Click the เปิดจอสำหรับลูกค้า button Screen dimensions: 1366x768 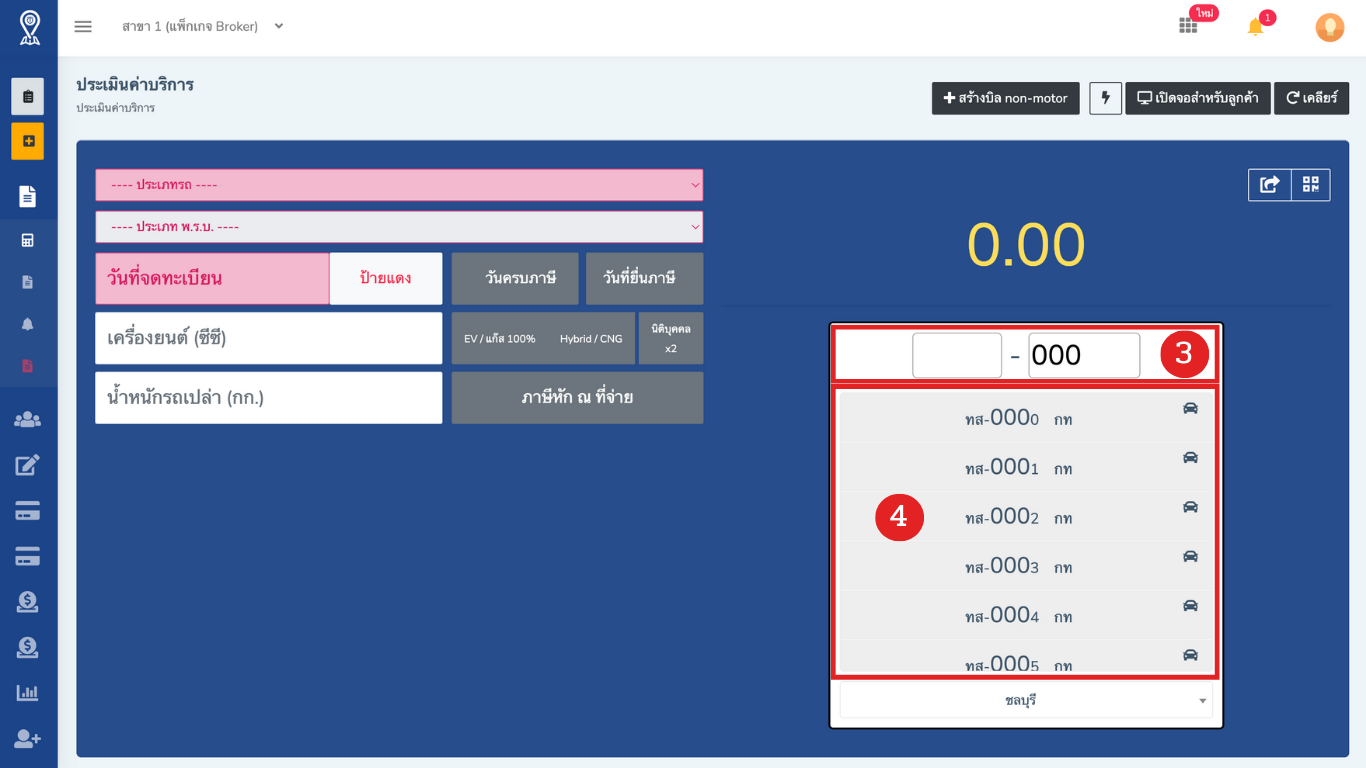click(x=1198, y=98)
